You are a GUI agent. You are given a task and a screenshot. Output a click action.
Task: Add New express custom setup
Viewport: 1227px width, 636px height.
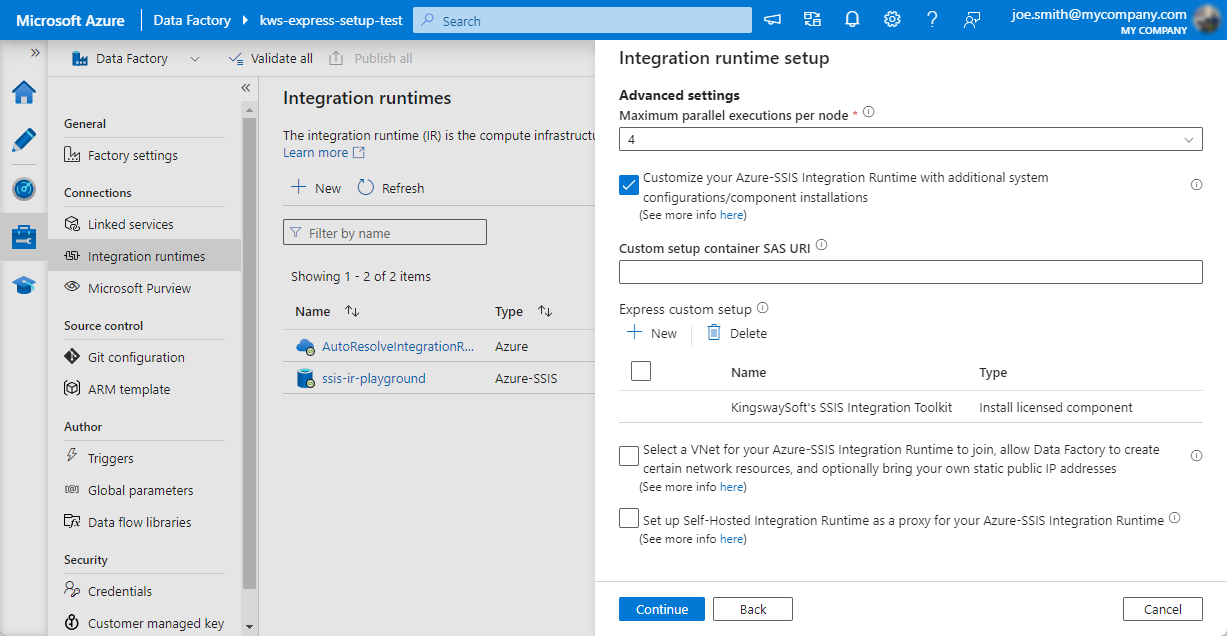pos(652,333)
